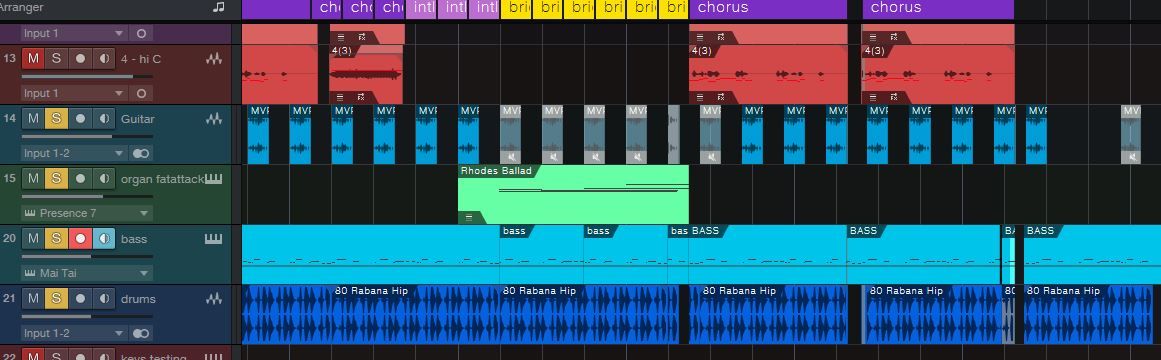Arm record on the Guitar track
Screen dimensions: 1161x360
tap(80, 119)
